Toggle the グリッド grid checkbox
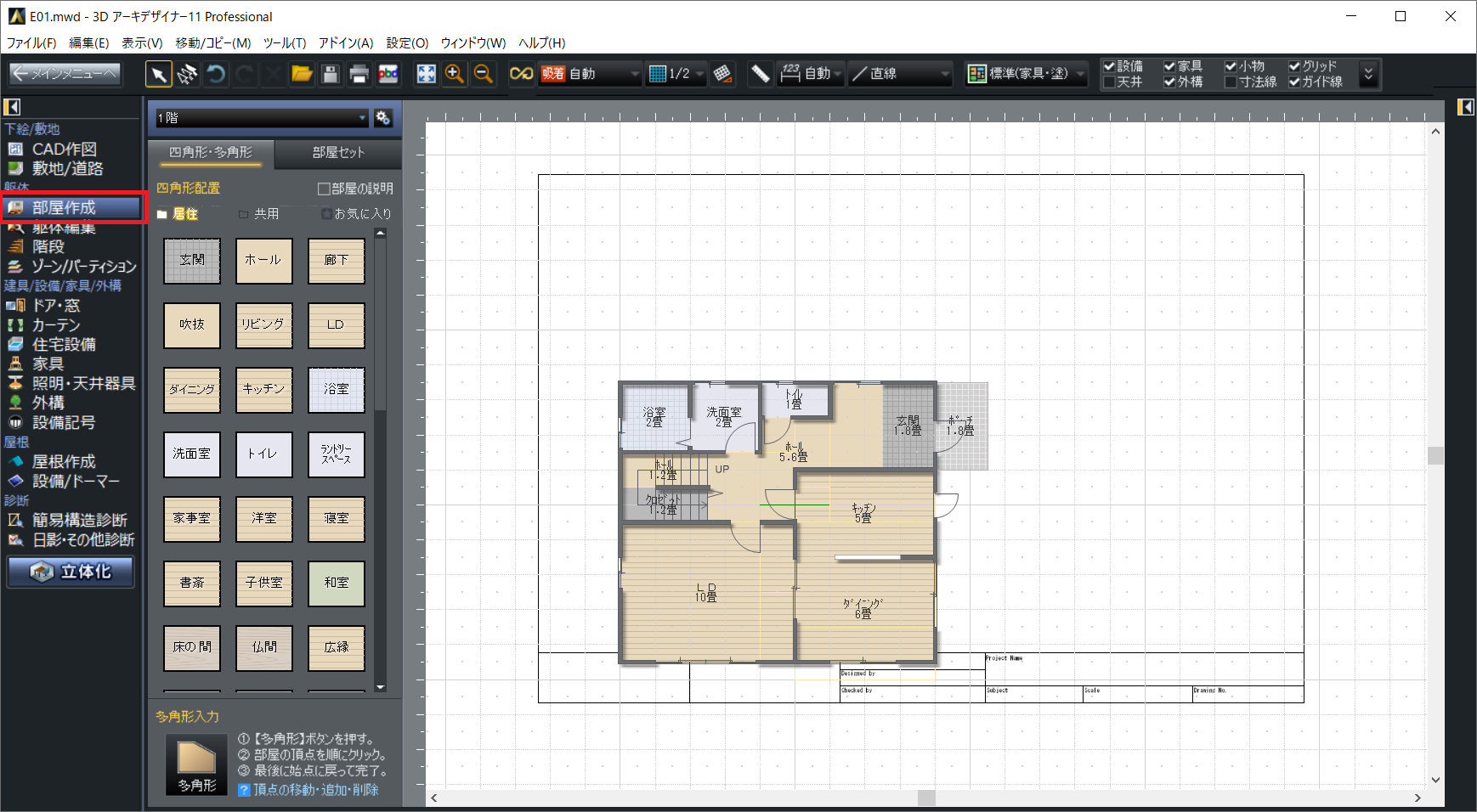 [1294, 66]
